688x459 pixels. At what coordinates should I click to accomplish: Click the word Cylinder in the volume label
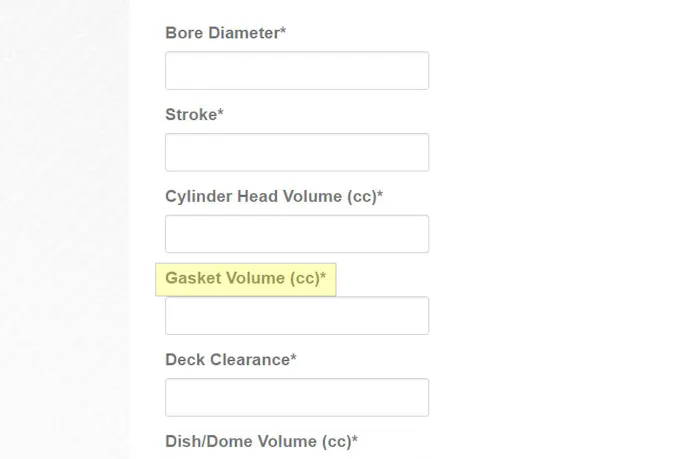(x=198, y=196)
